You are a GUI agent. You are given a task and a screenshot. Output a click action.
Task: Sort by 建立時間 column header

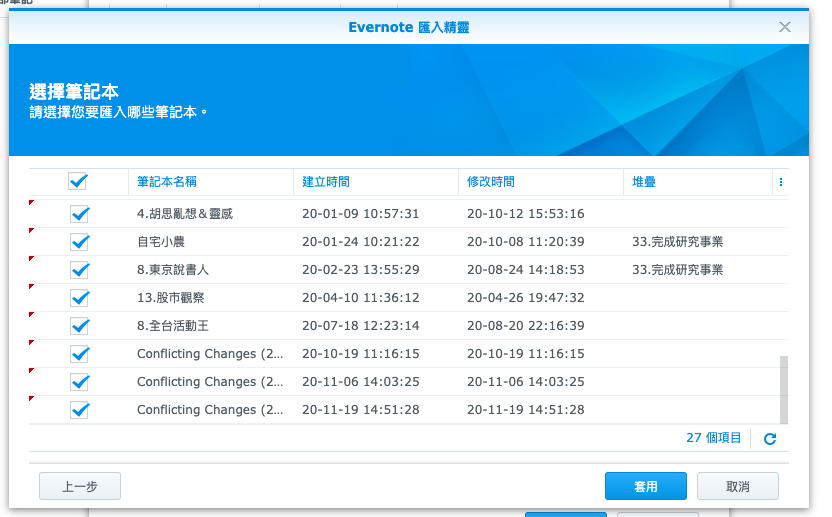(376, 182)
